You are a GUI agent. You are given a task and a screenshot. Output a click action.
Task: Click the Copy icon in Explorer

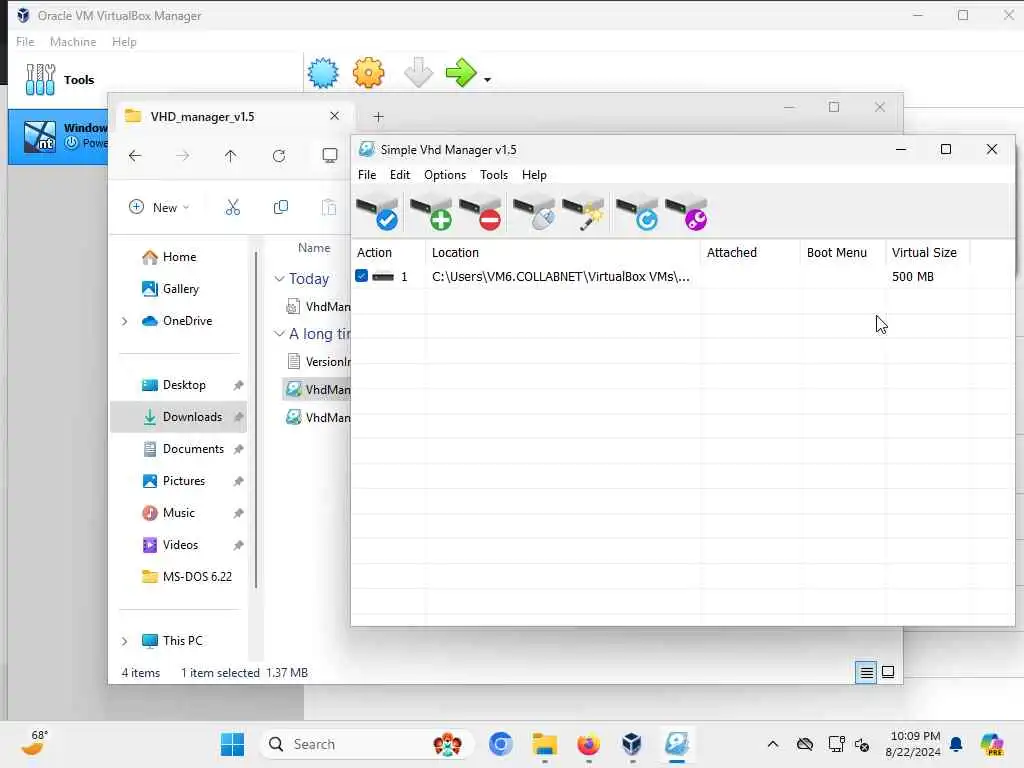(281, 207)
